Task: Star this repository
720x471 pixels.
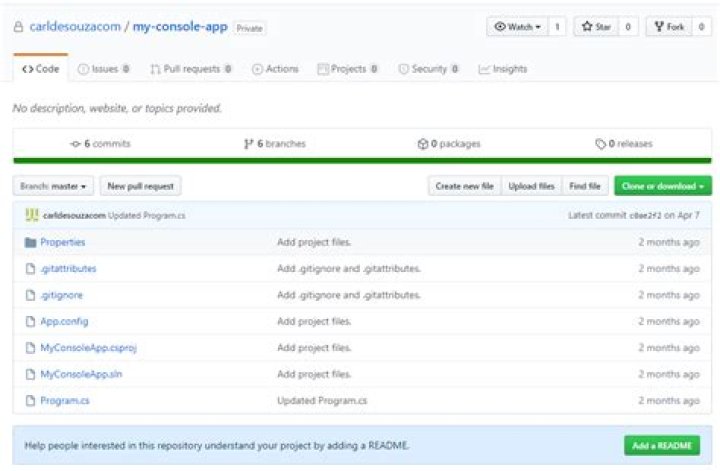Action: [596, 27]
